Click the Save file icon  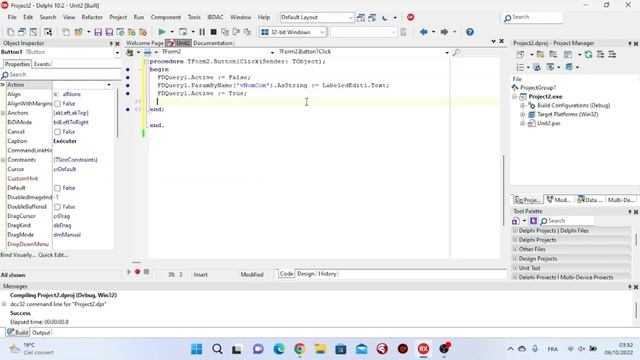pos(98,32)
